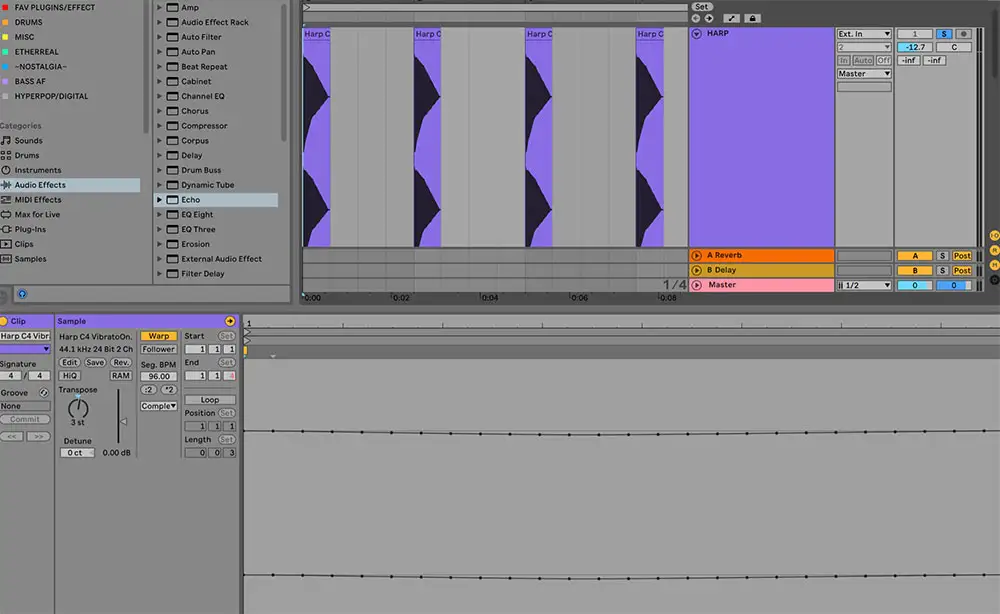Screen dimensions: 1000x614
Task: Click the Groove hot-swap icon
Action: coord(44,393)
